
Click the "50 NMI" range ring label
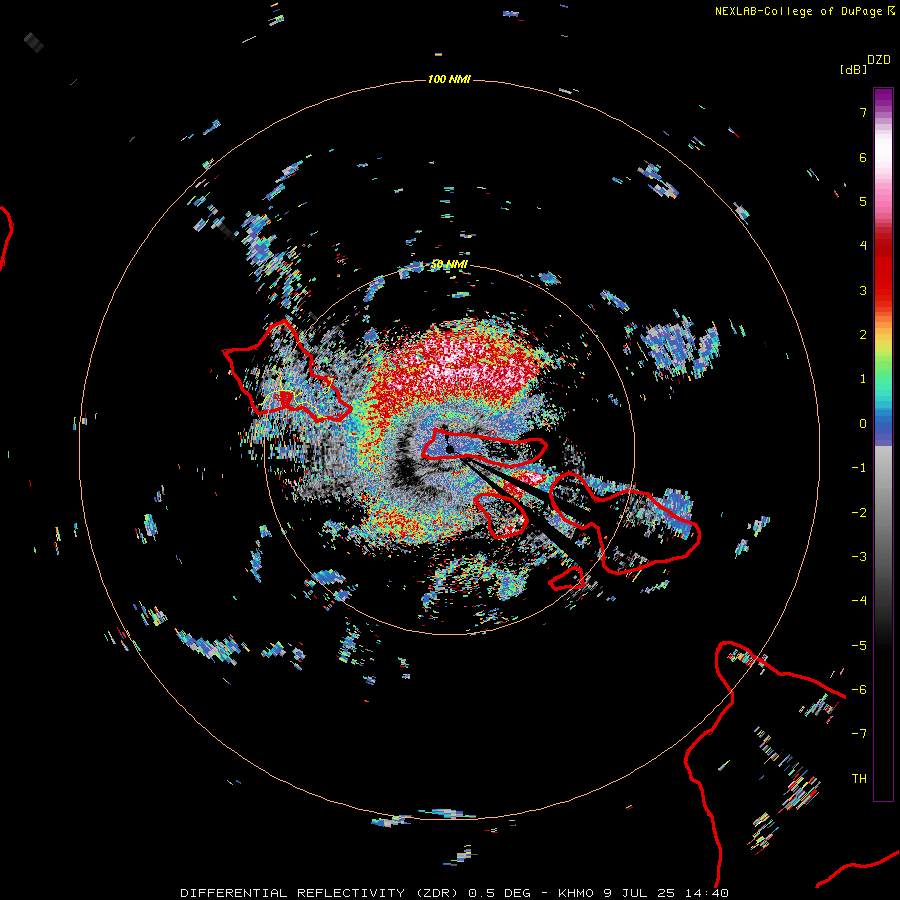coord(449,265)
